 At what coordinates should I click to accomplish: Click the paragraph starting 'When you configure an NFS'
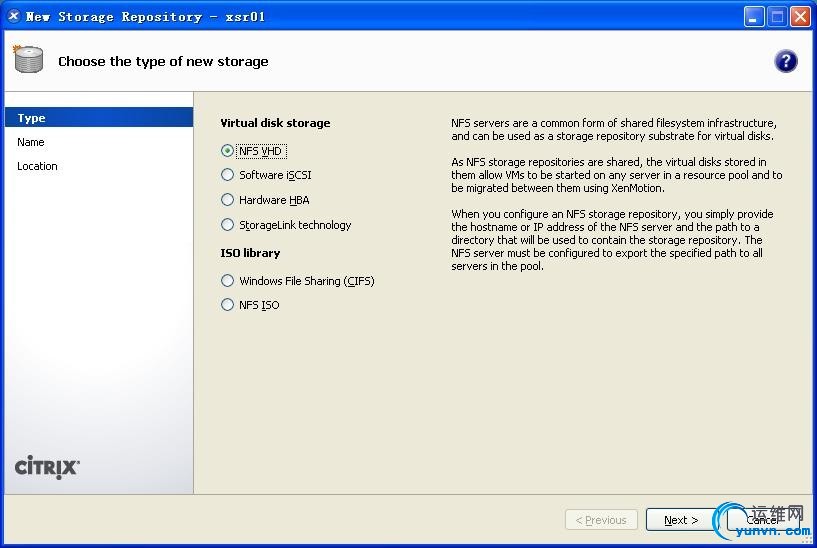[612, 240]
